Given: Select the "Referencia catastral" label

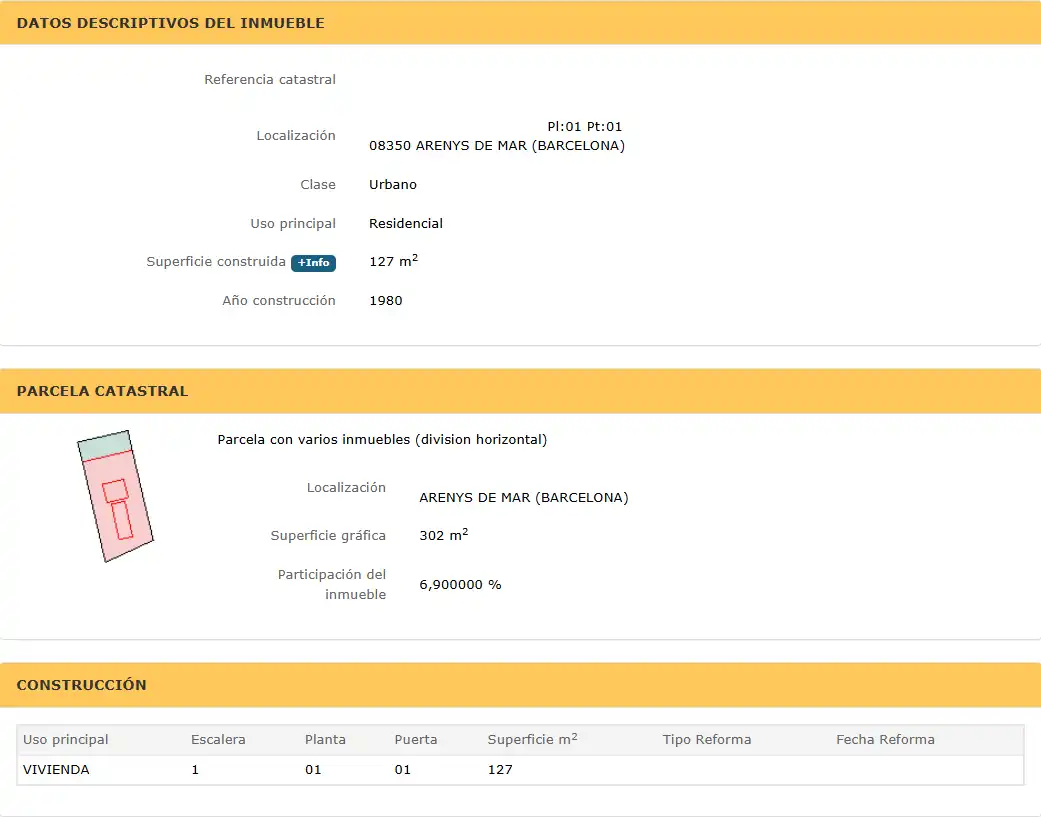Looking at the screenshot, I should point(270,80).
